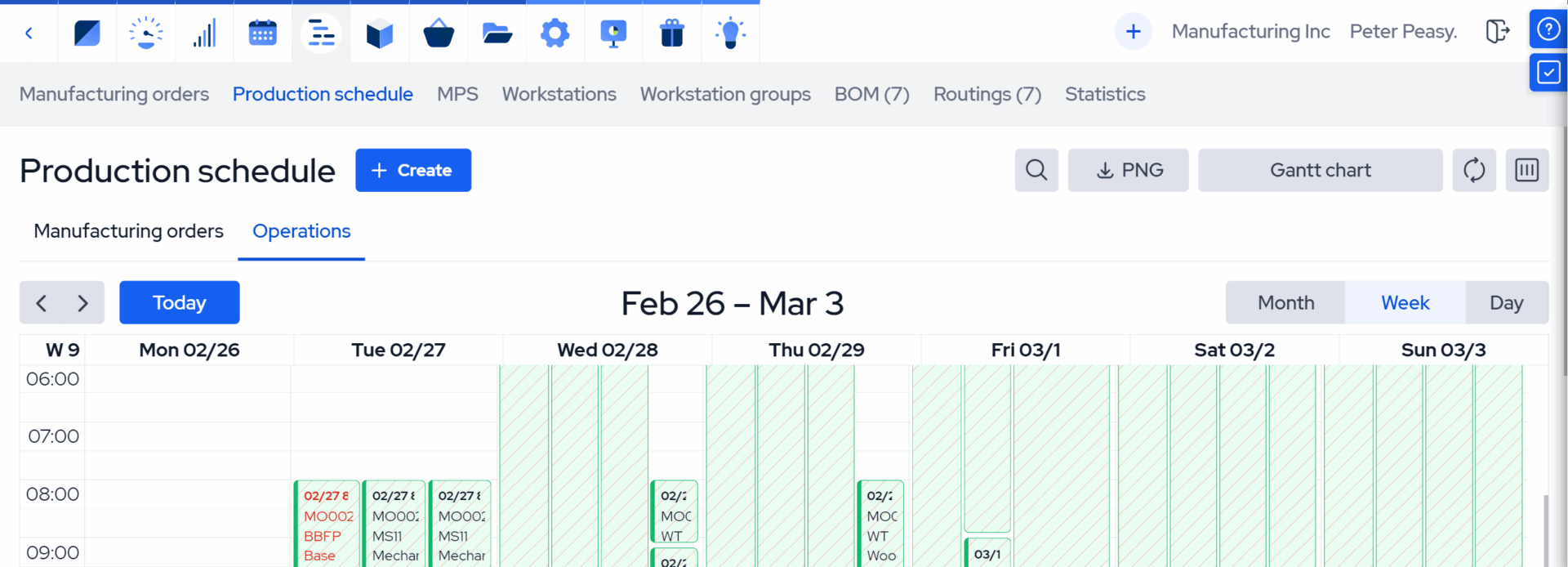Click the lightbulb tips icon
1568x567 pixels.
pyautogui.click(x=729, y=32)
